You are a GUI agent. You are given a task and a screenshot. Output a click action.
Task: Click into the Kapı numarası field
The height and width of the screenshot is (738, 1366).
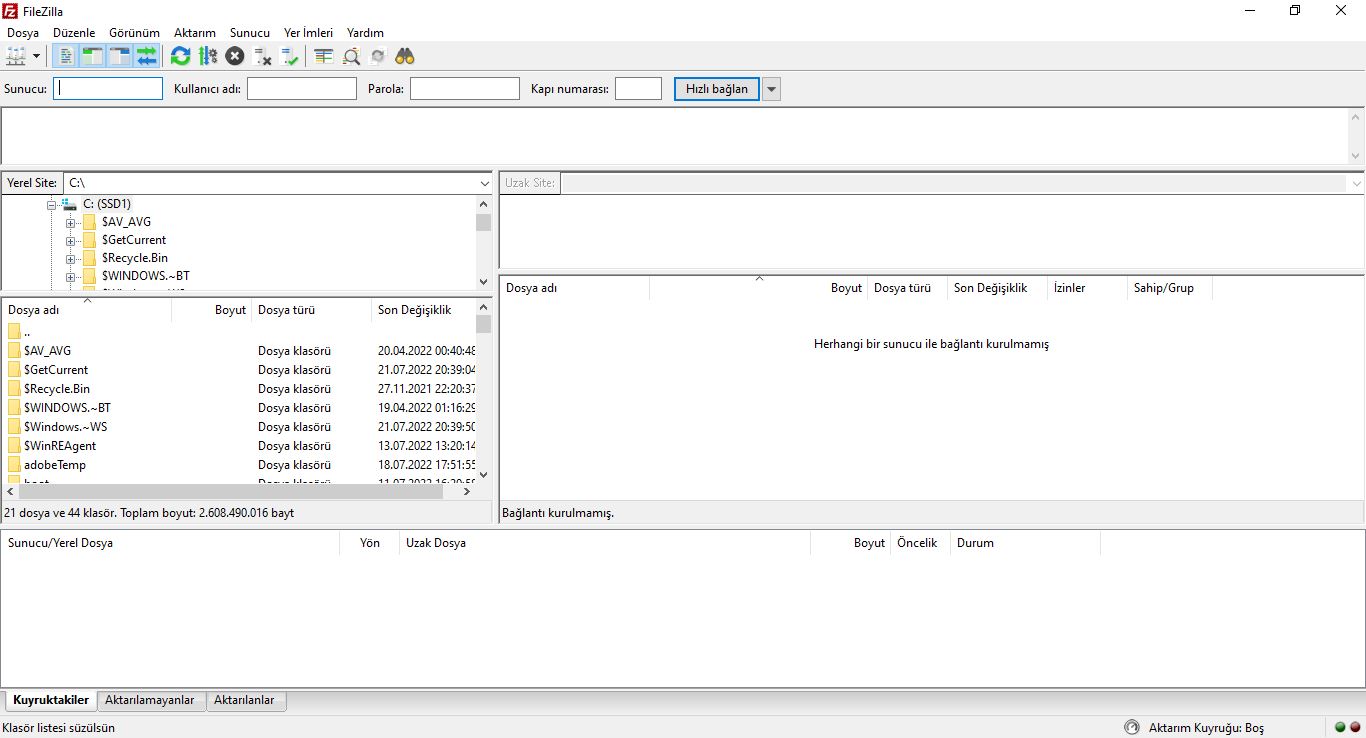(638, 89)
